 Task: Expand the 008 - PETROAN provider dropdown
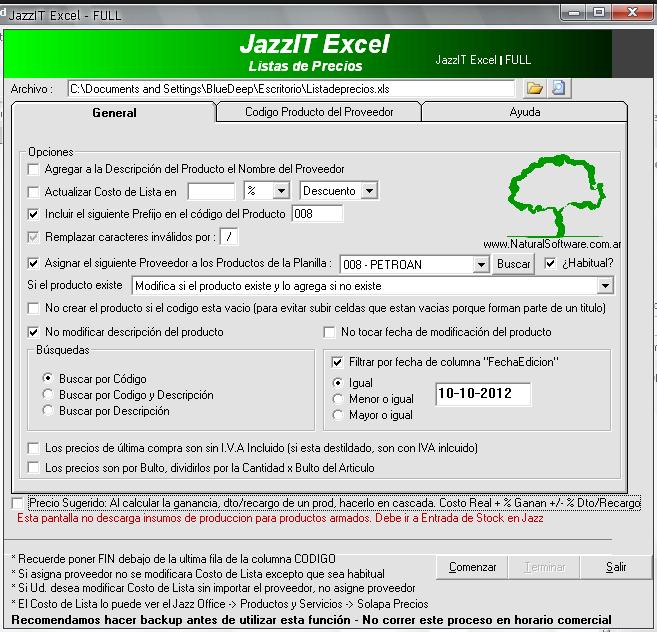pyautogui.click(x=481, y=264)
